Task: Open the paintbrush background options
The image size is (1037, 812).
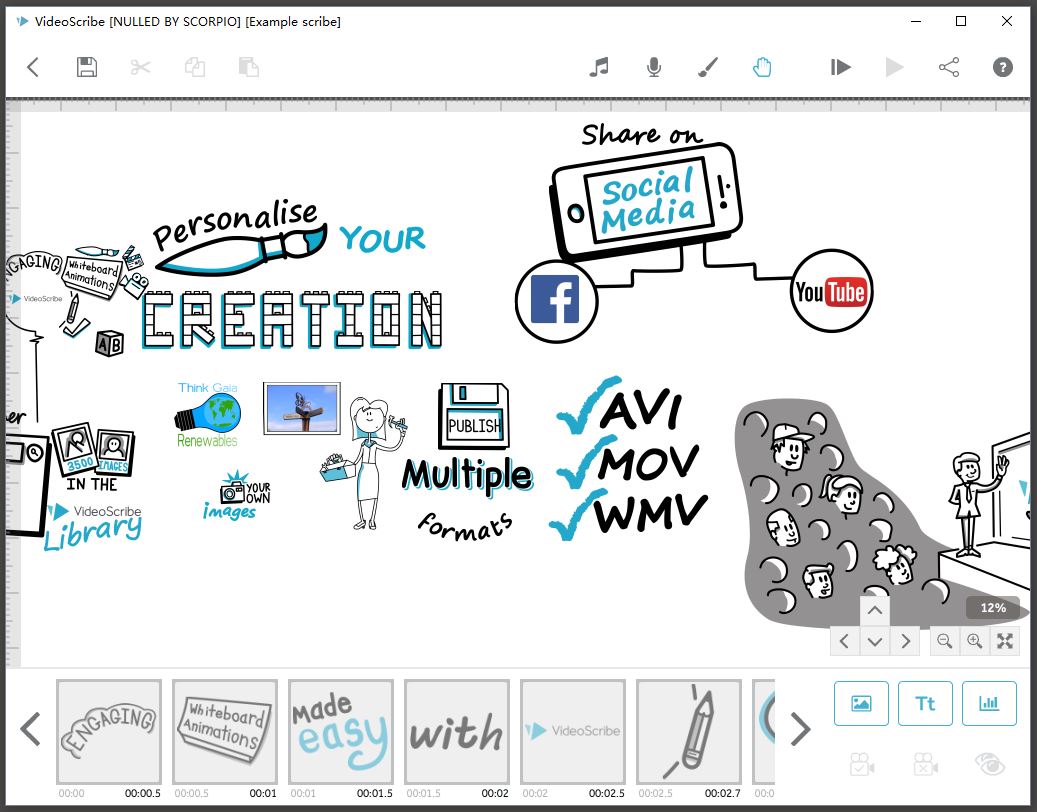Action: (708, 67)
